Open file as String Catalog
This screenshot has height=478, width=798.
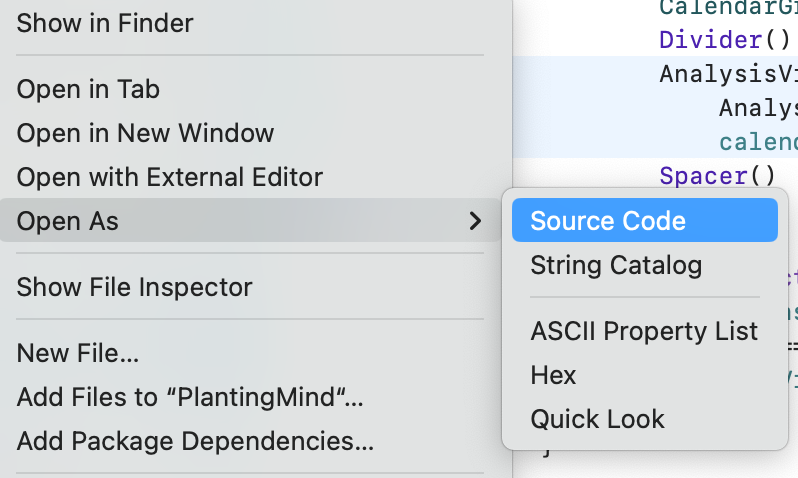[x=645, y=265]
